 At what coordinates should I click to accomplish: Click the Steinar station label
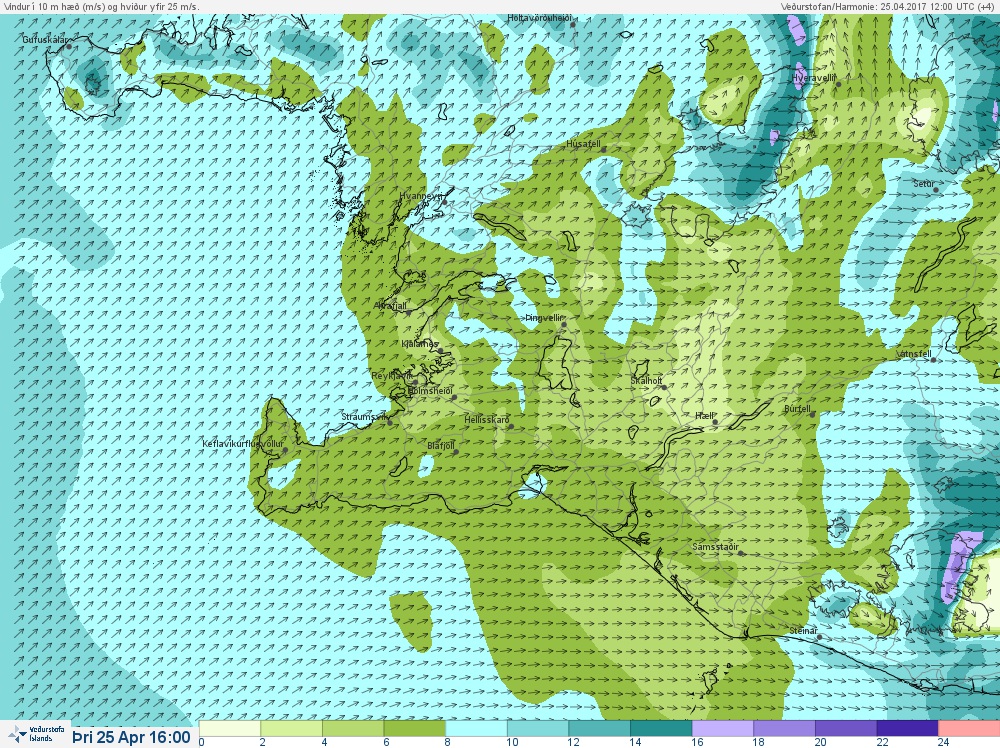803,631
